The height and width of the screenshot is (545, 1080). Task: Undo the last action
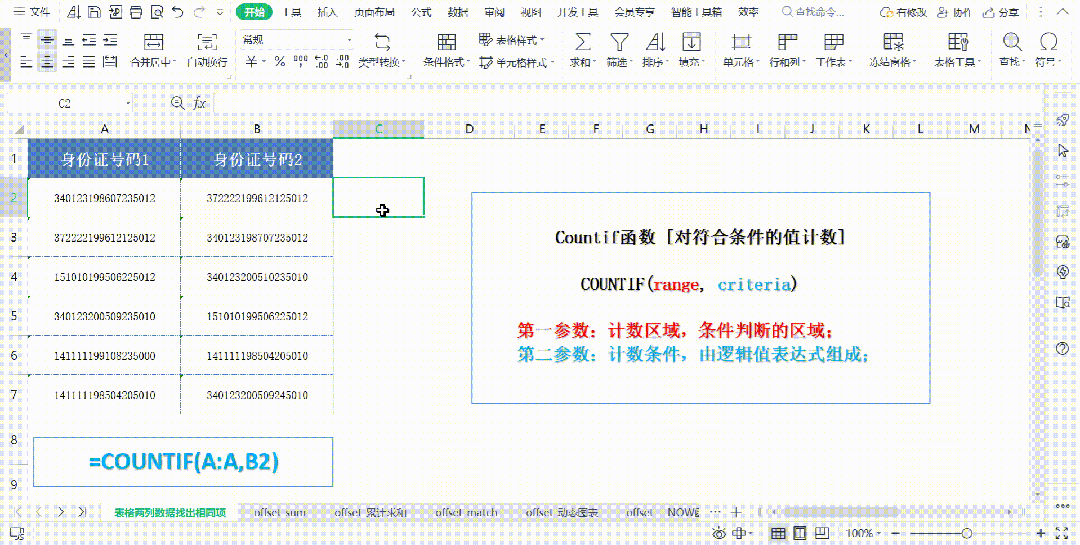click(178, 12)
